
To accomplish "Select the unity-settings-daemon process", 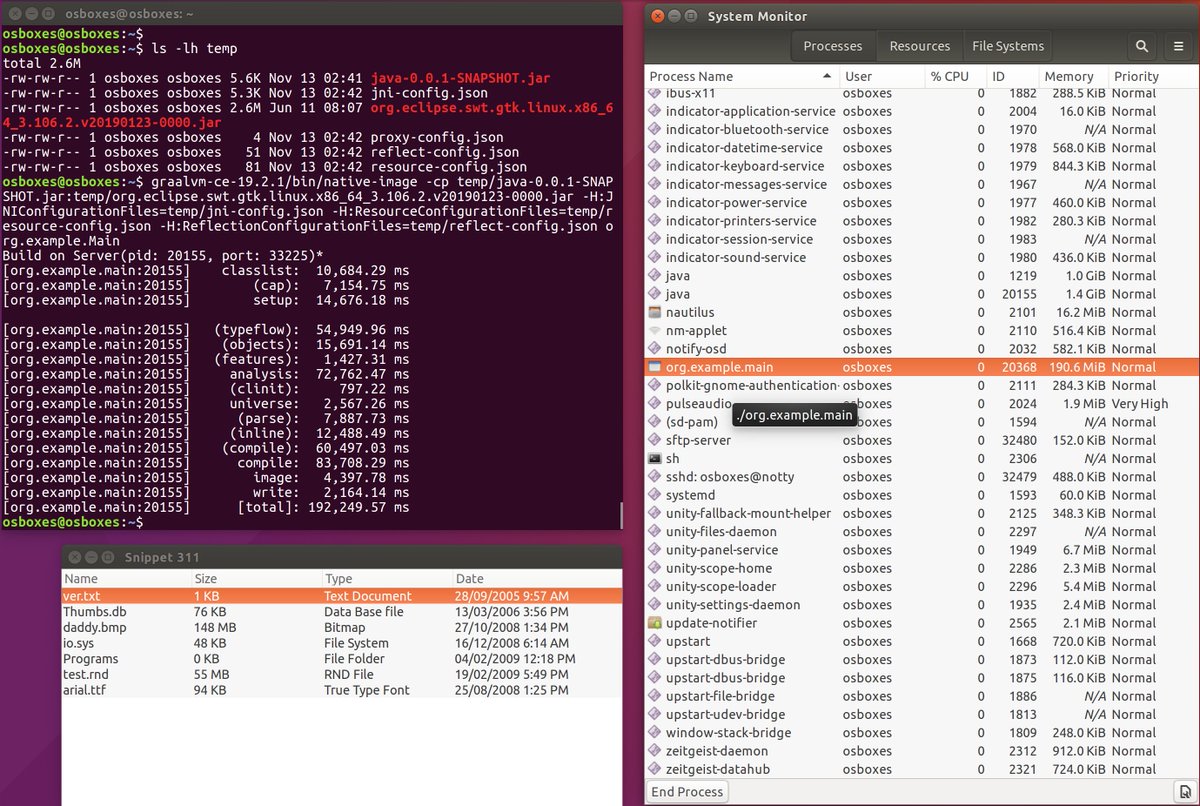I will pos(921,605).
